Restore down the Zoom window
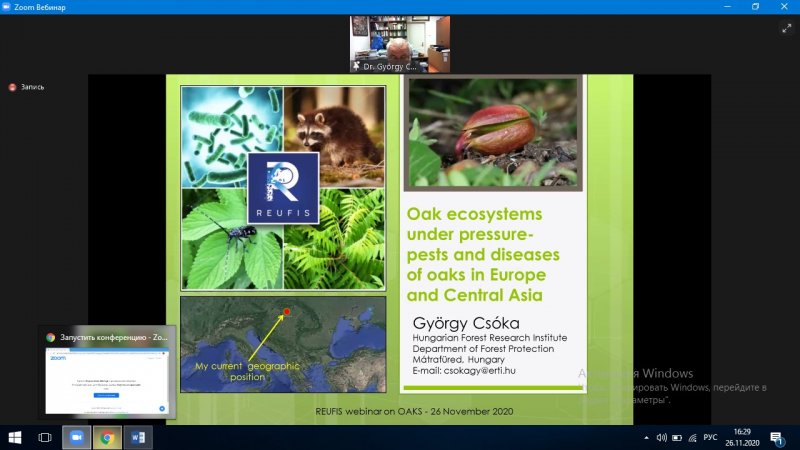800x450 pixels. [756, 7]
